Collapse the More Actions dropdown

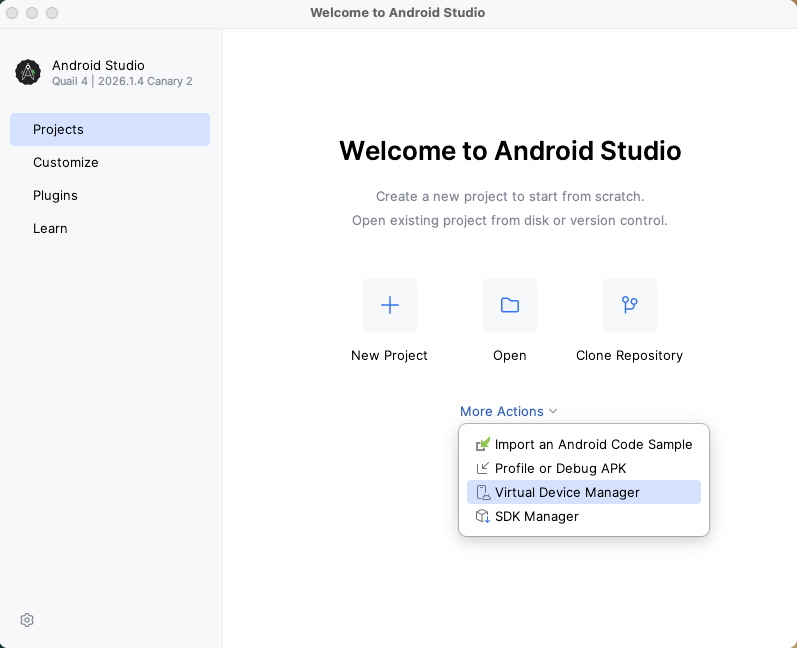(508, 411)
